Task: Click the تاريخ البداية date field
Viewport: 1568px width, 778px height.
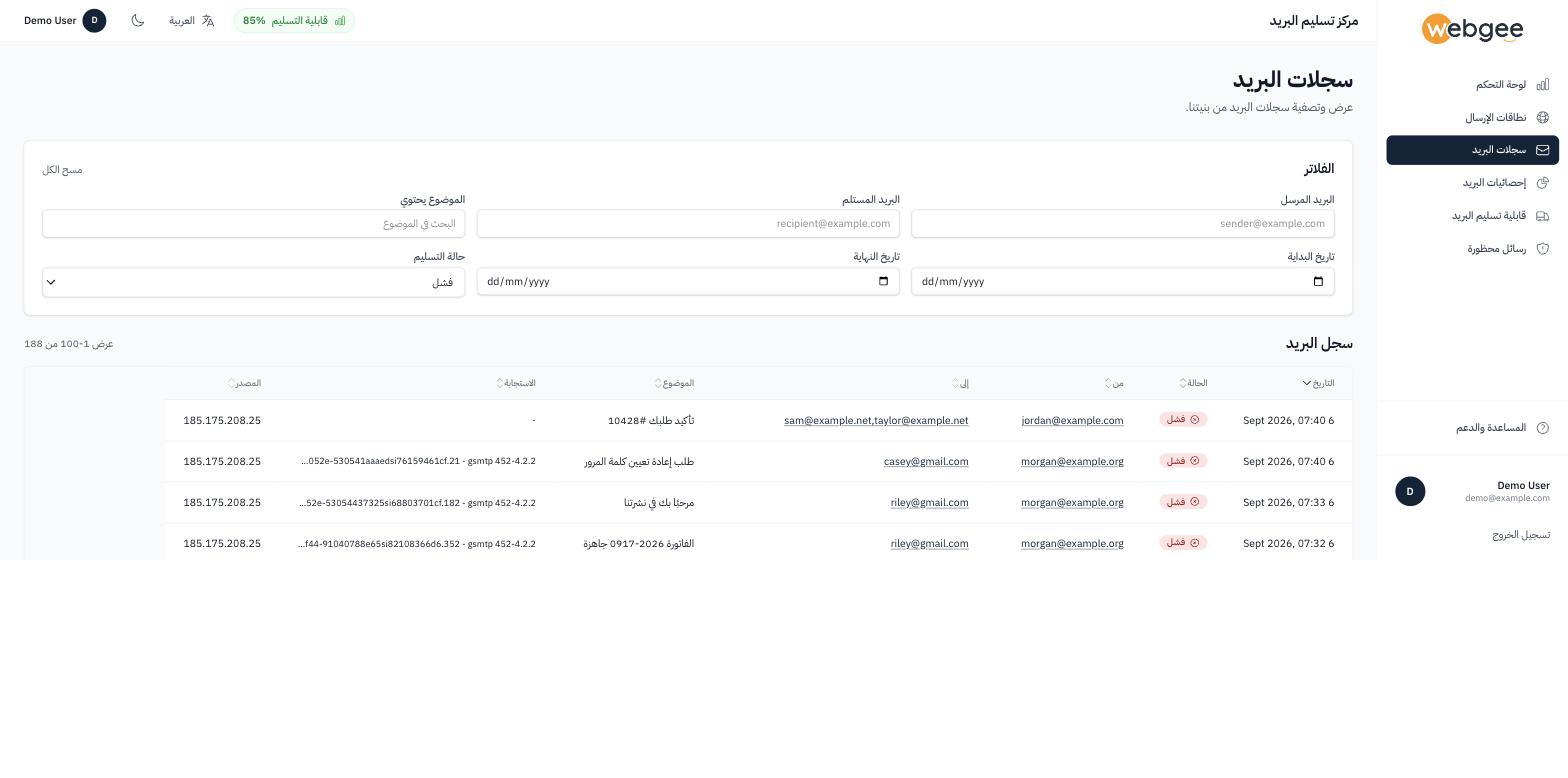Action: coord(1123,282)
